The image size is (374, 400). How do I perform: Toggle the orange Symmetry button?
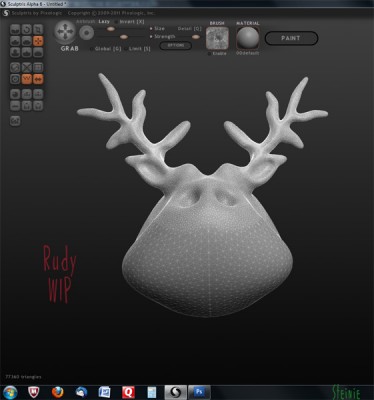point(38,79)
